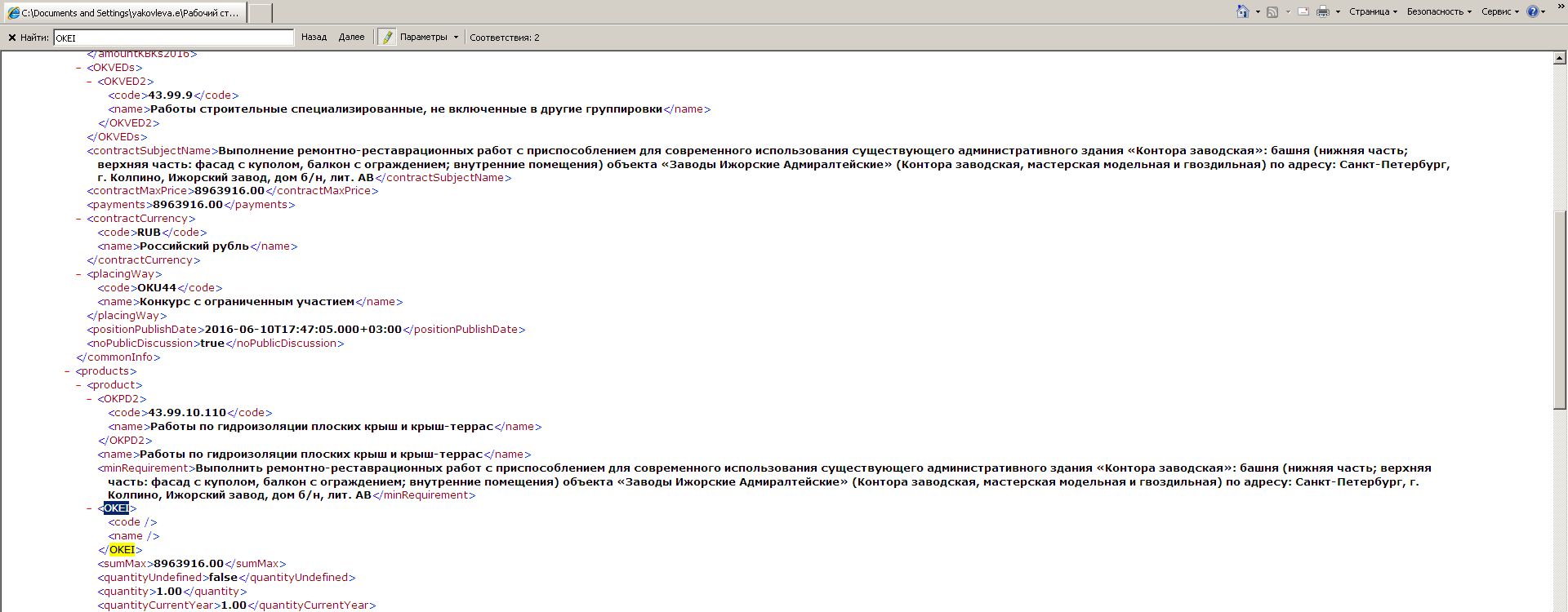
Task: Collapse the placingWay XML node
Action: (x=79, y=274)
